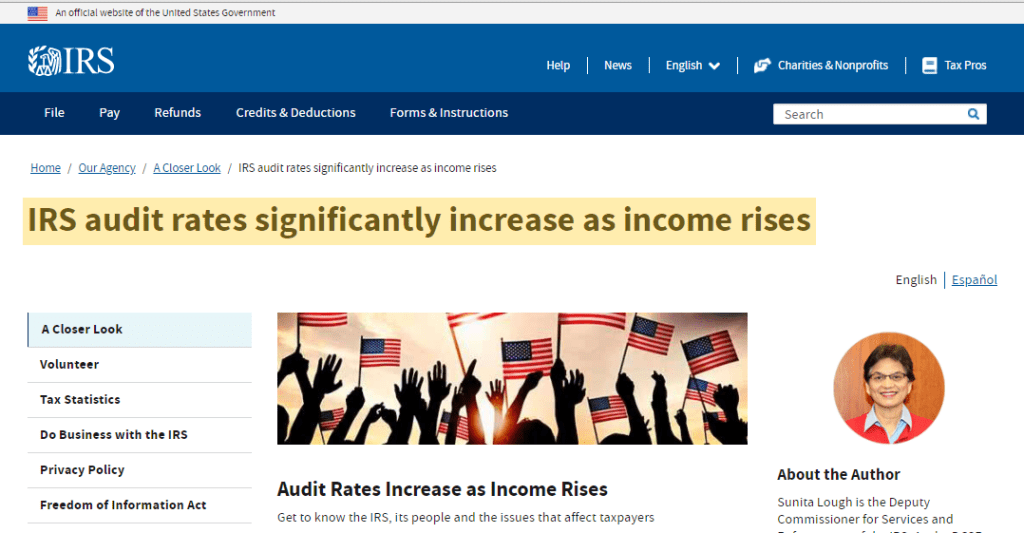Go to Our Agency breadcrumb
Viewport: 1024px width, 533px height.
point(107,168)
